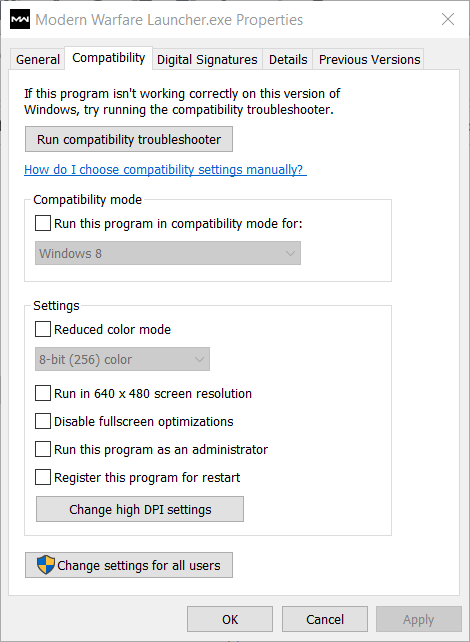This screenshot has width=470, height=642.
Task: Expand the 8-bit (256) color dropdown
Action: tap(122, 359)
